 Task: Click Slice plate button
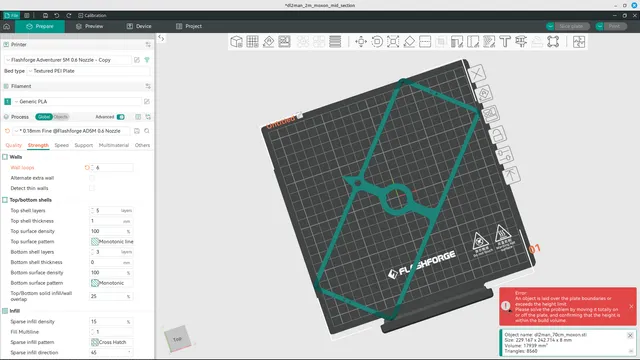coord(571,26)
